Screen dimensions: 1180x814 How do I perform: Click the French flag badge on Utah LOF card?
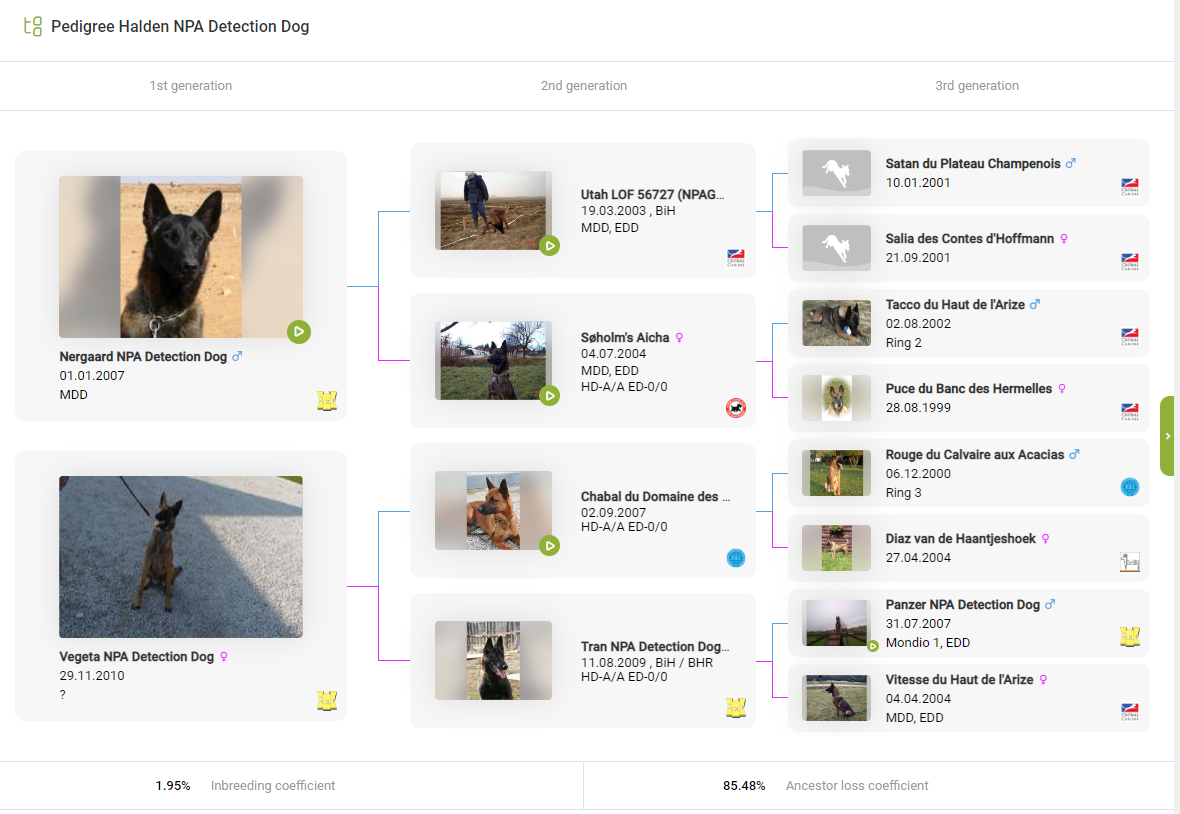pyautogui.click(x=736, y=258)
